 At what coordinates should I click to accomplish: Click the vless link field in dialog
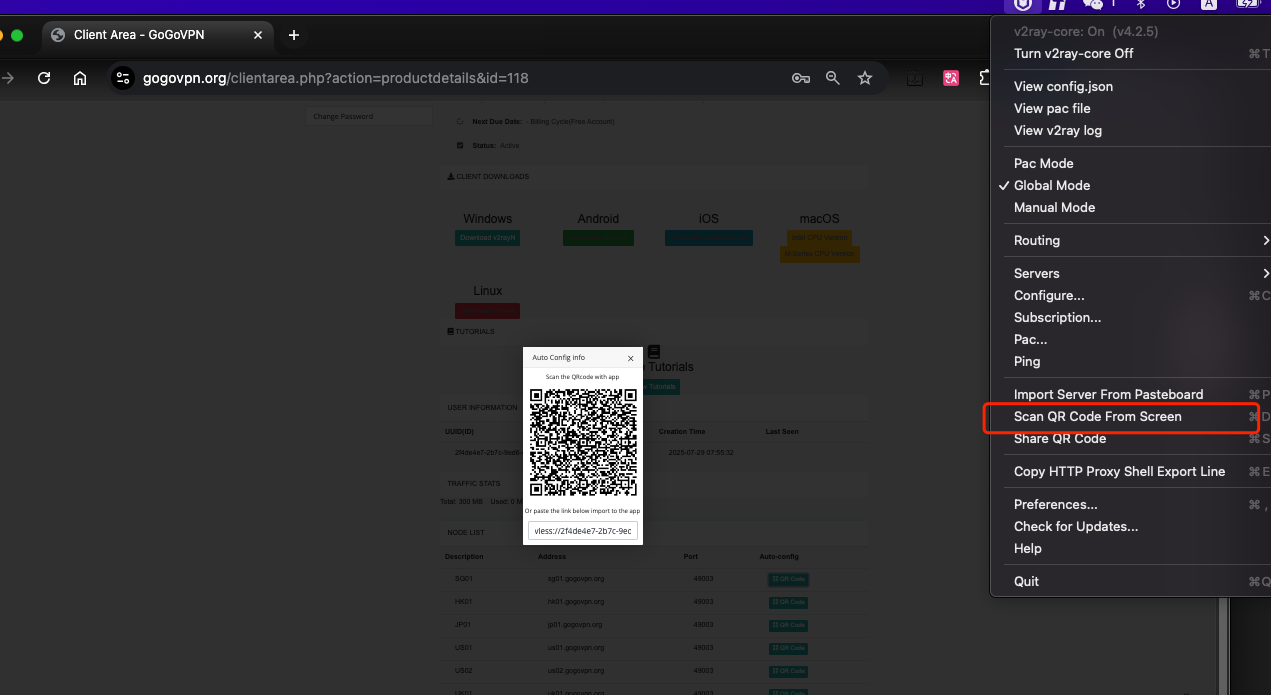[x=583, y=531]
